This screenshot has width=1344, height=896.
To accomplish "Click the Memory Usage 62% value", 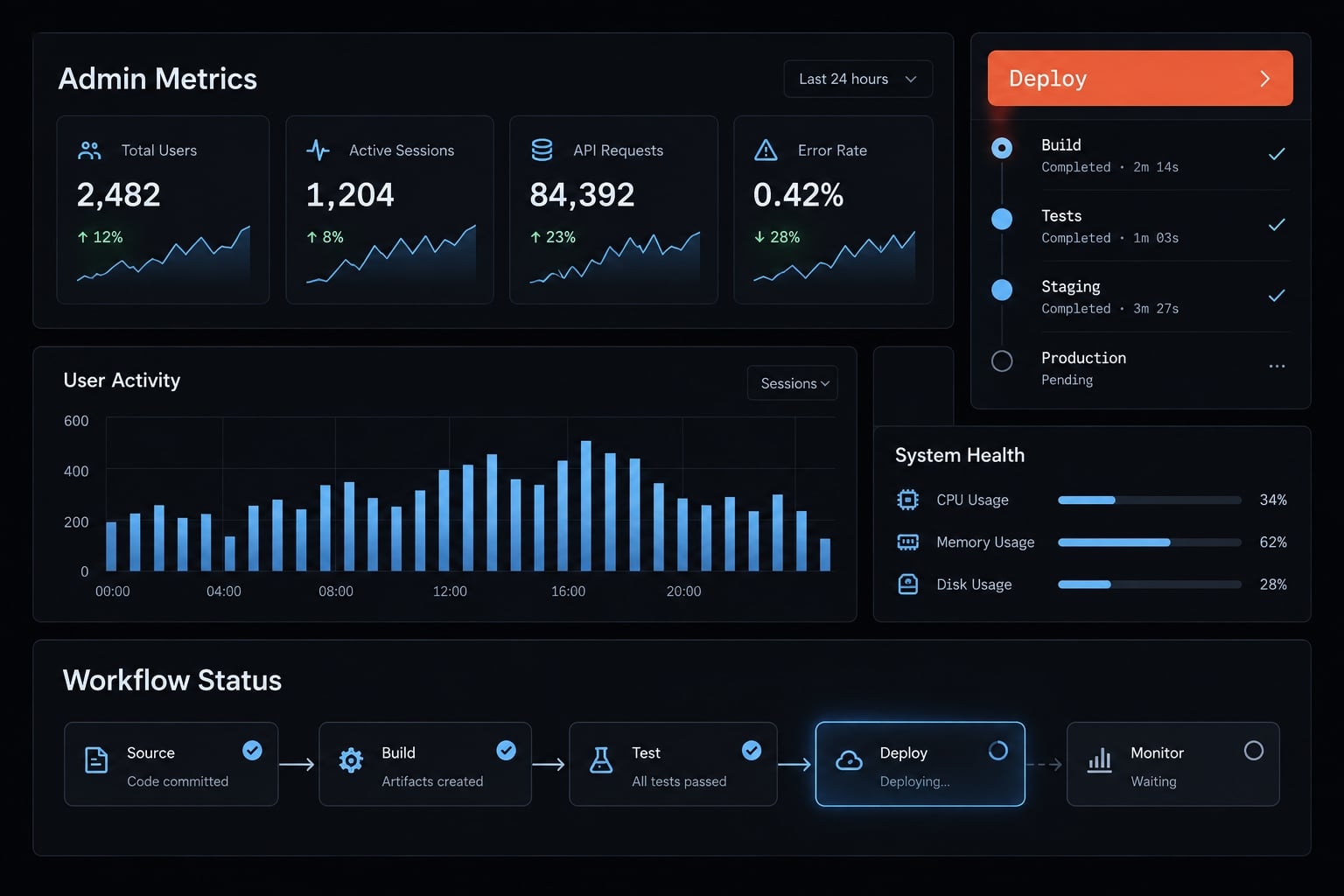I will click(x=1273, y=542).
